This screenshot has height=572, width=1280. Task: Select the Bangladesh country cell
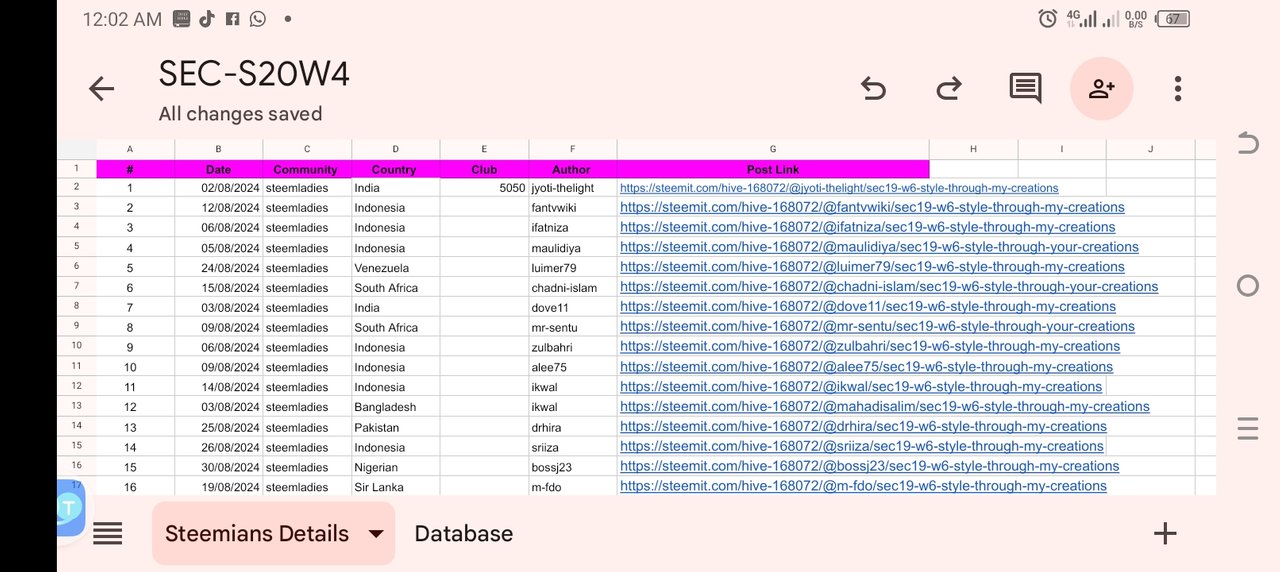(x=396, y=407)
